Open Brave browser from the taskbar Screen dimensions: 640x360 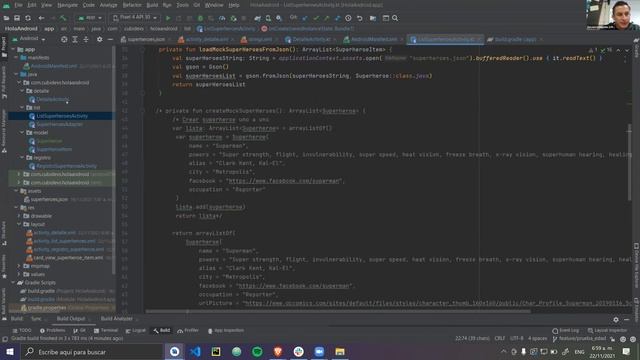(x=278, y=351)
